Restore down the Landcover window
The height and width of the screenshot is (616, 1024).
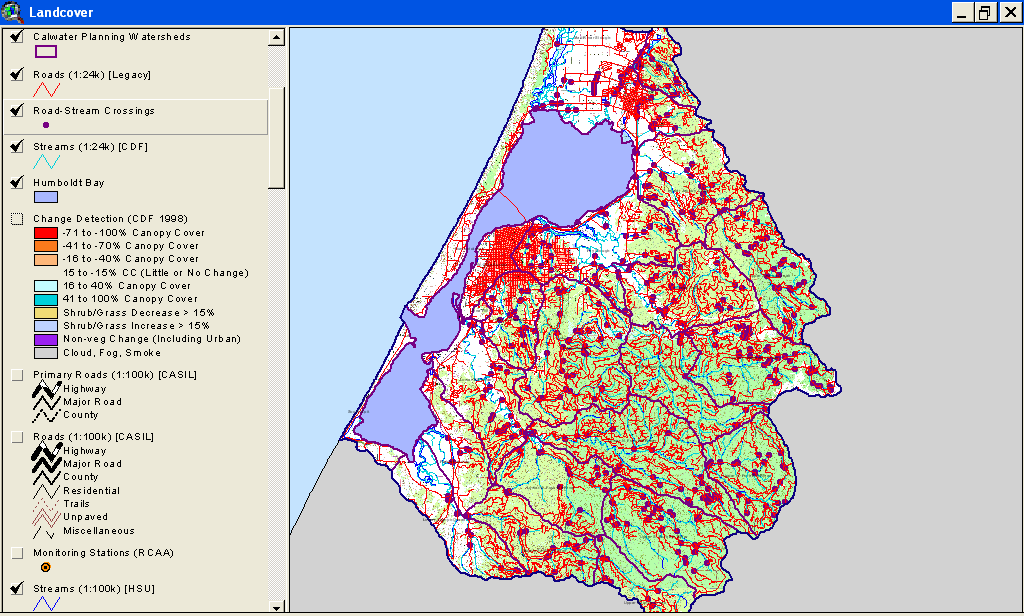[985, 12]
